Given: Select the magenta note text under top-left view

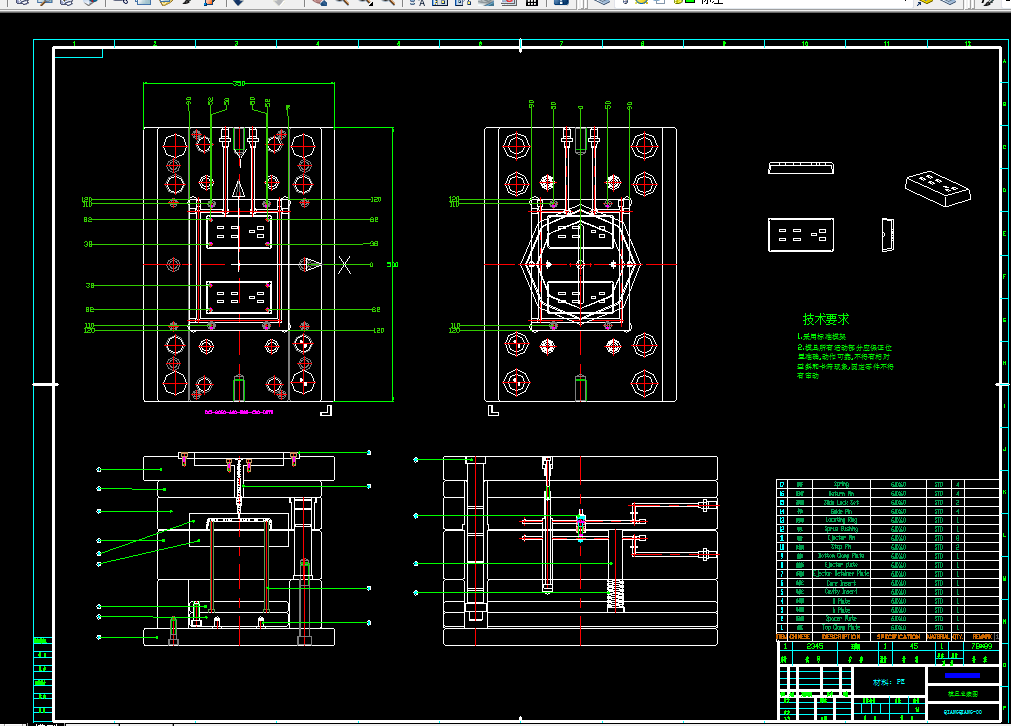Looking at the screenshot, I should [x=239, y=412].
